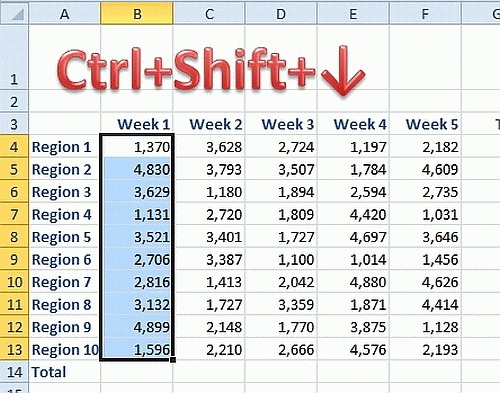Click the cell with value 4,880
The image size is (500, 393).
(353, 282)
